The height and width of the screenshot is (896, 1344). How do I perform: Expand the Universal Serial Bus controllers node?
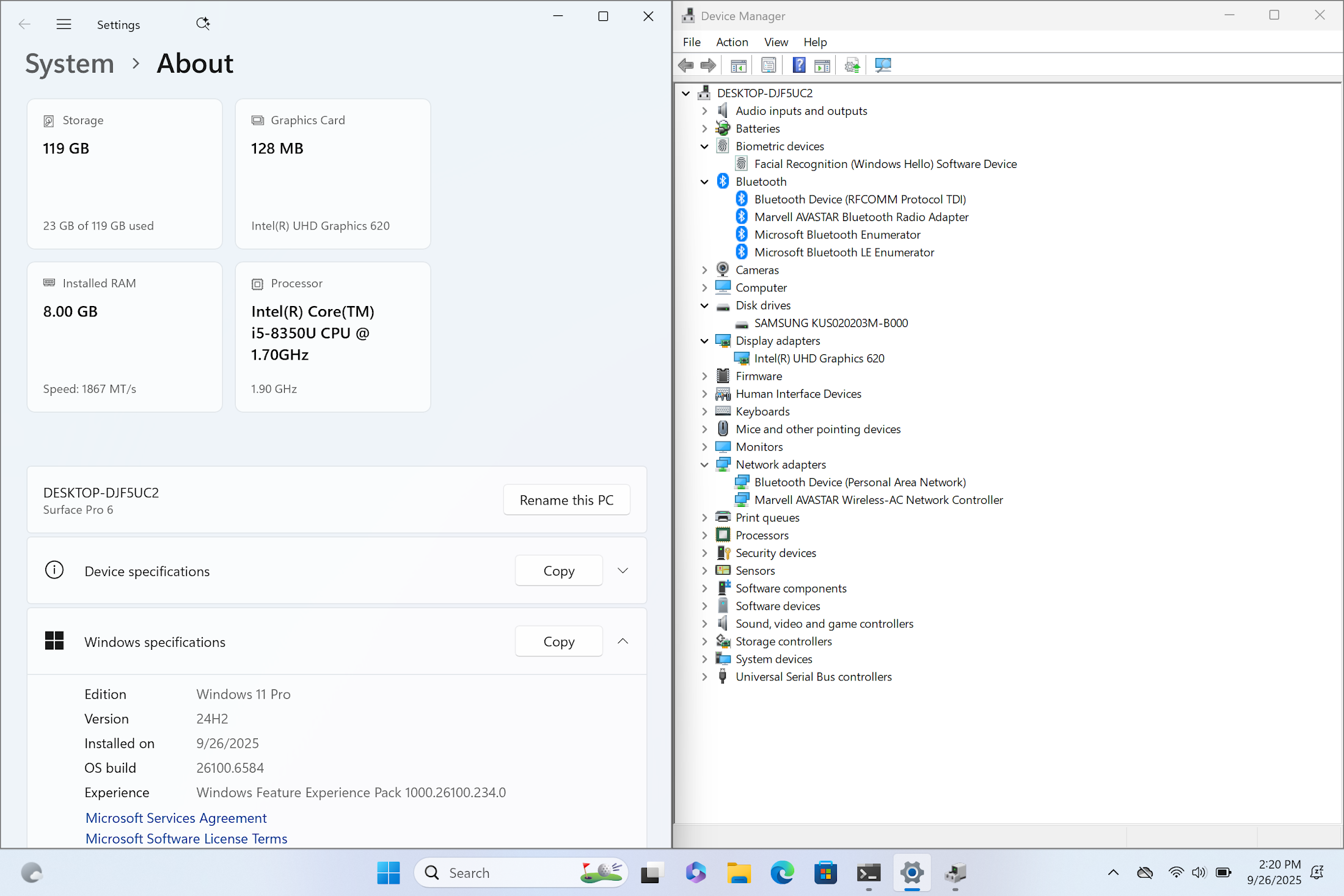pyautogui.click(x=704, y=677)
